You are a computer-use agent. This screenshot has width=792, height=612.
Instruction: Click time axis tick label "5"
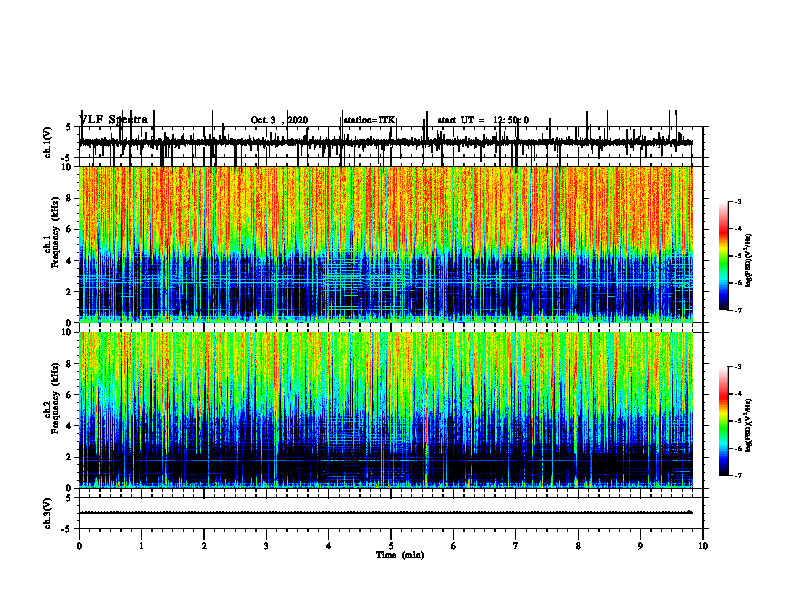391,546
